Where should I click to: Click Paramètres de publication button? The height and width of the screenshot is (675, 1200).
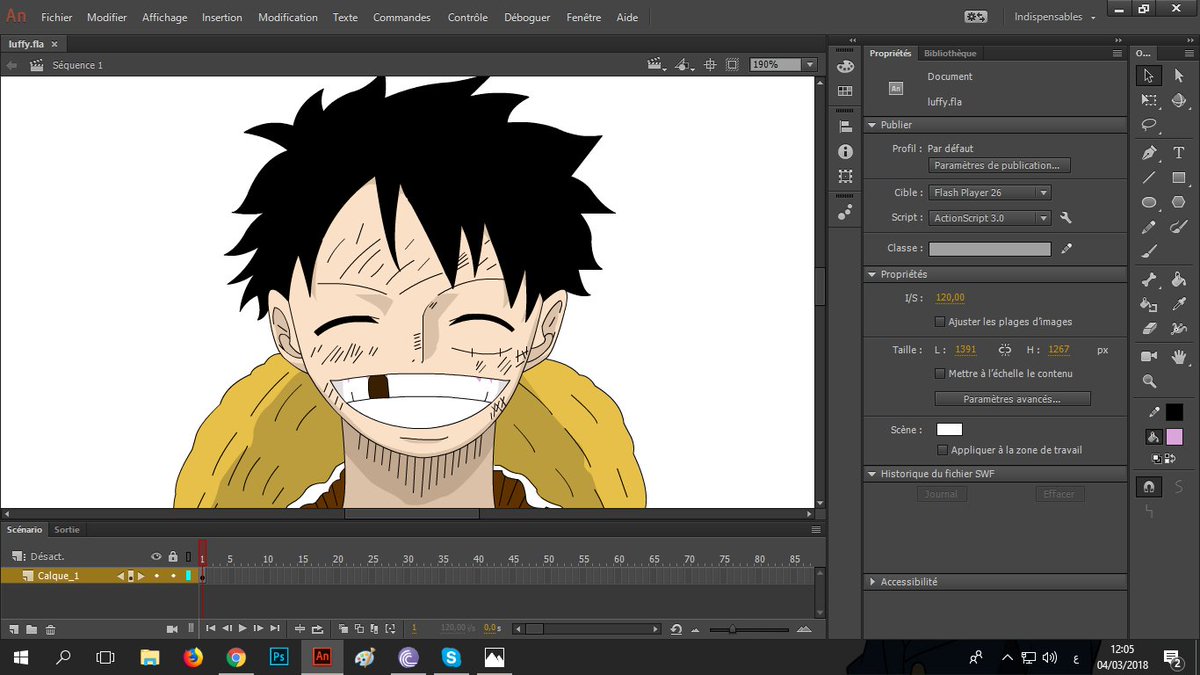[x=1001, y=165]
